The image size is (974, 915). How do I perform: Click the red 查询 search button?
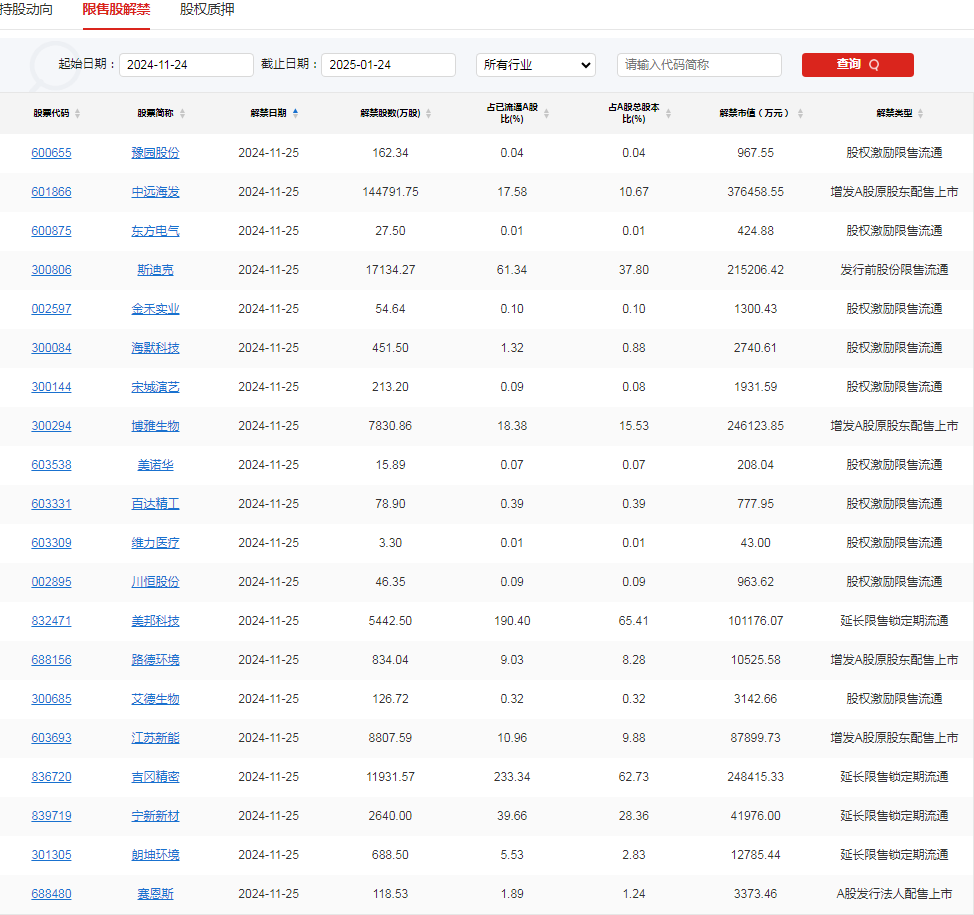pos(857,65)
